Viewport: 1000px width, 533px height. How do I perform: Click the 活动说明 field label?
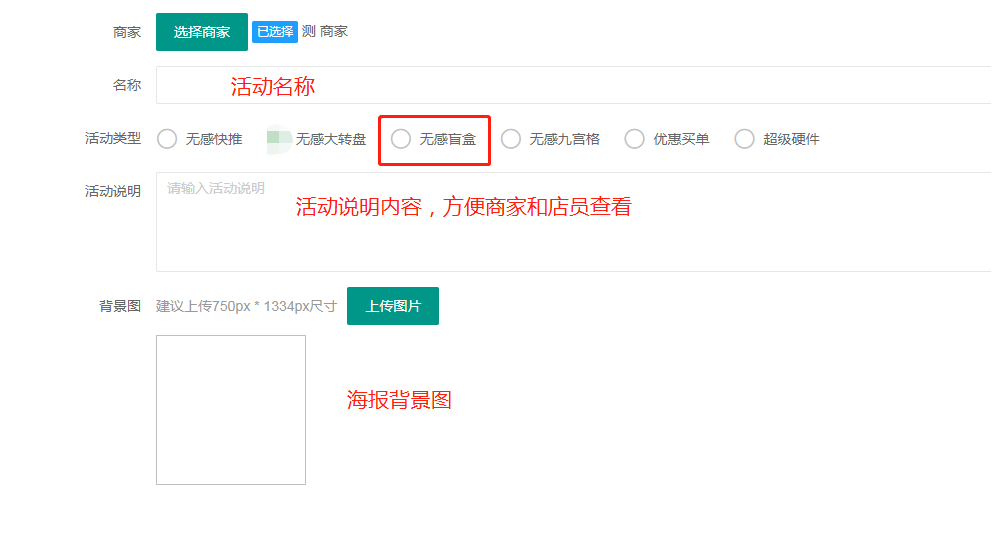click(x=113, y=191)
